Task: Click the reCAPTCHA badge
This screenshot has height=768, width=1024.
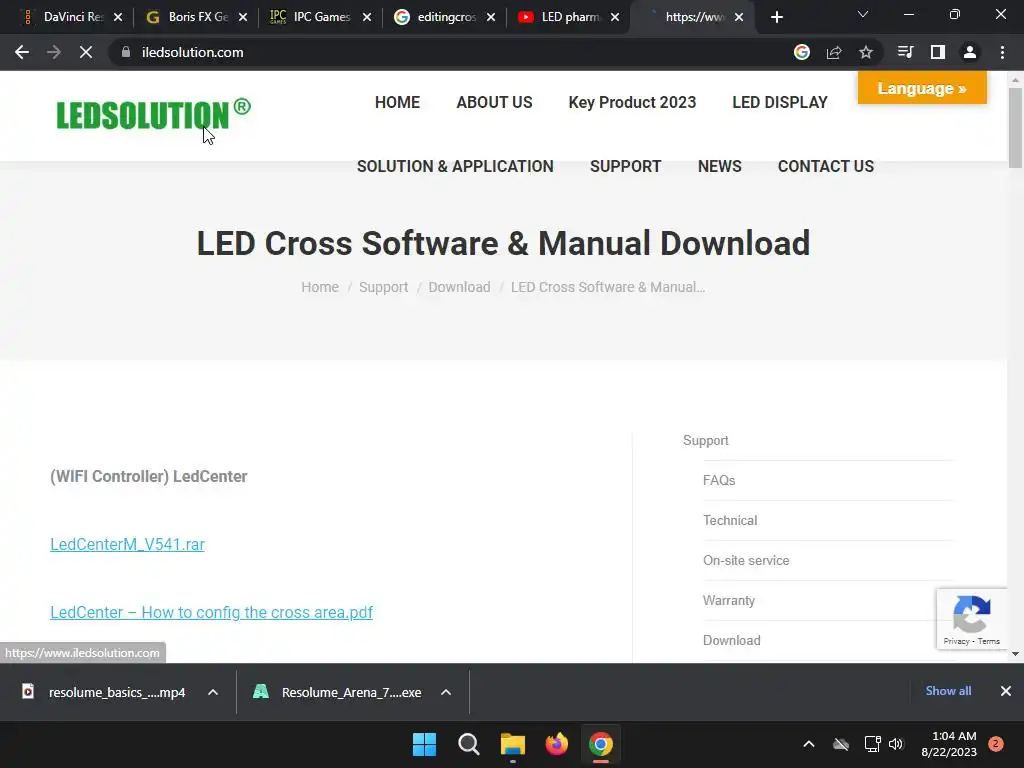Action: click(972, 619)
